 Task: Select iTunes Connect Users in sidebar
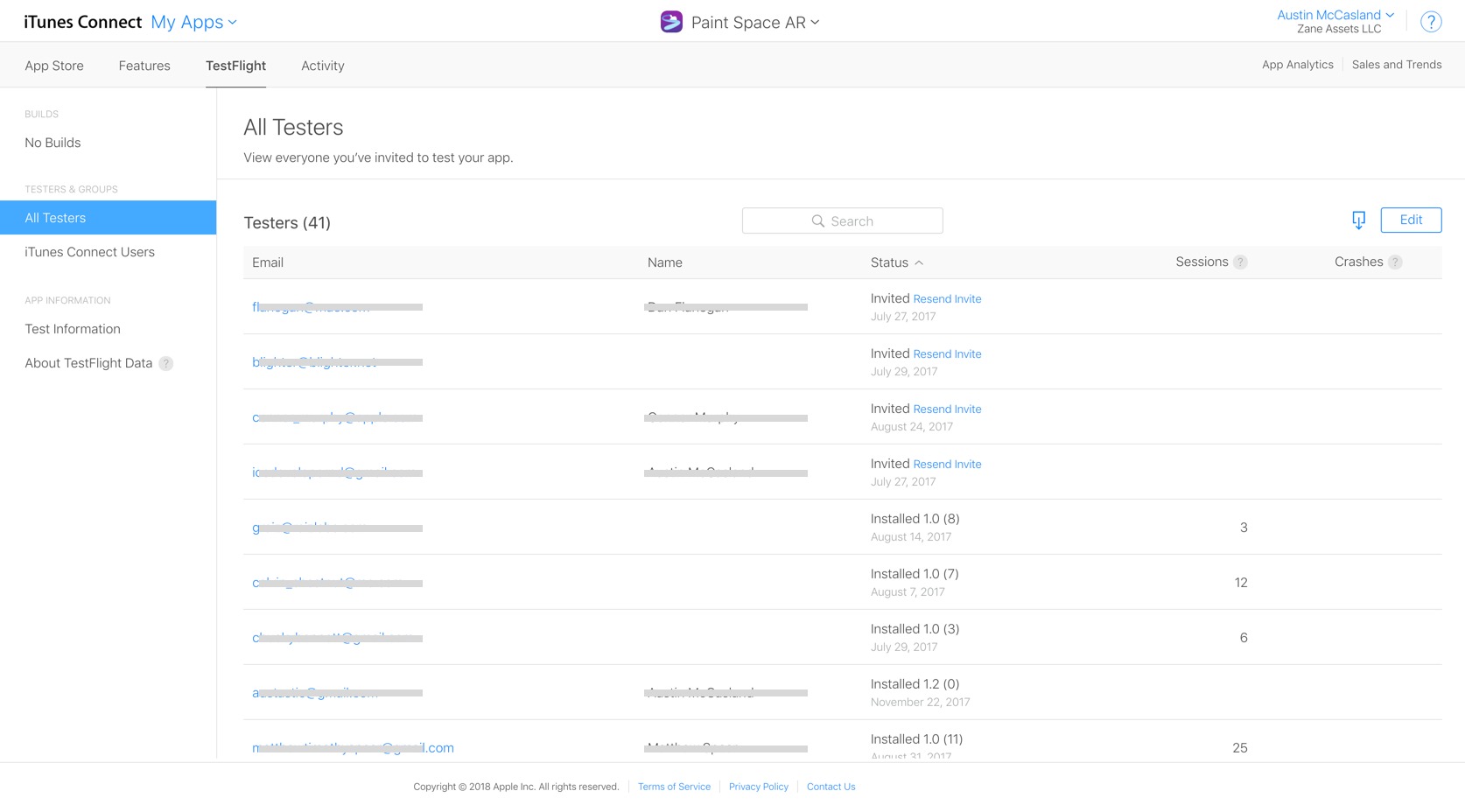pos(89,252)
